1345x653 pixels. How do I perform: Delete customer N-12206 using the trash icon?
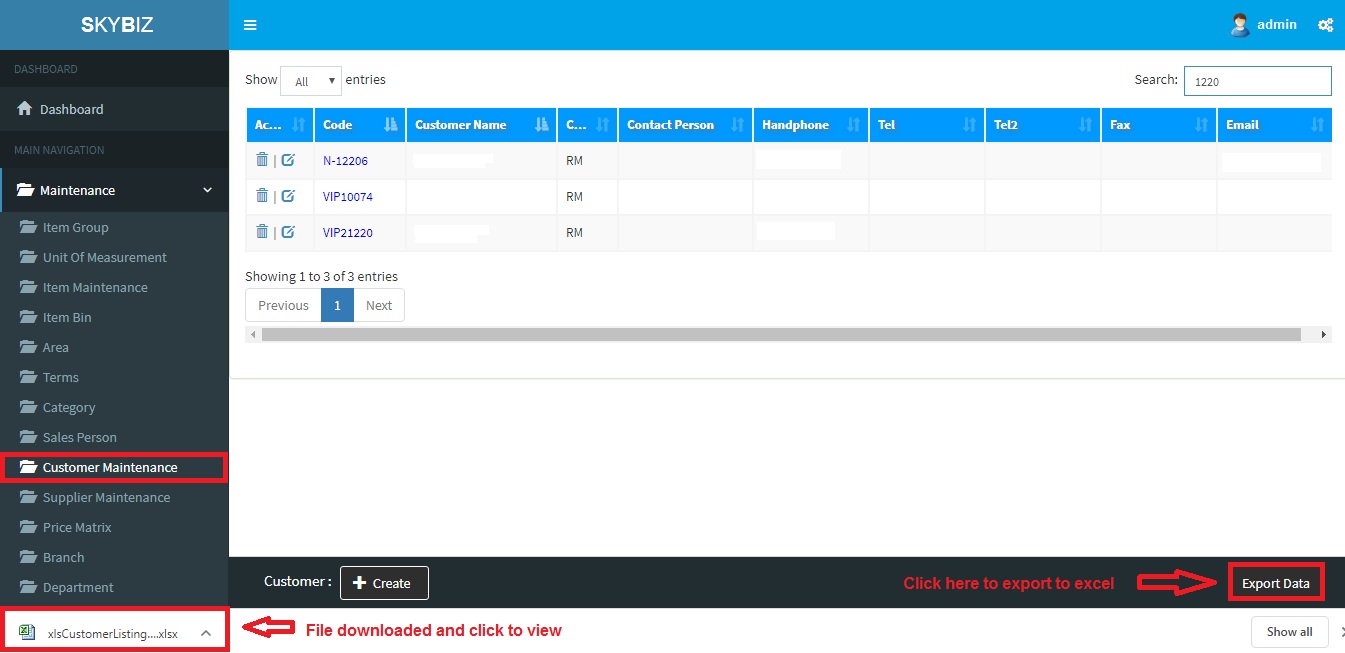point(262,160)
